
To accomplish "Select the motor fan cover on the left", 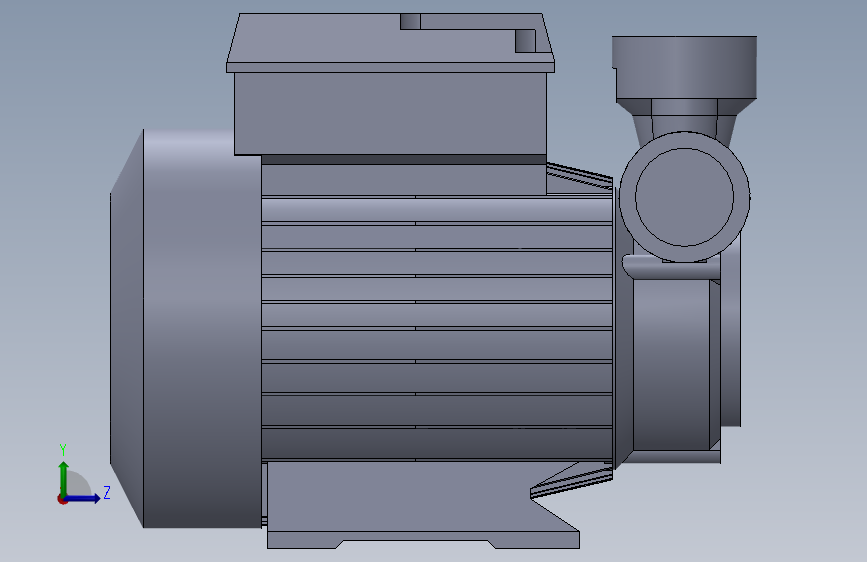I will pos(186,329).
